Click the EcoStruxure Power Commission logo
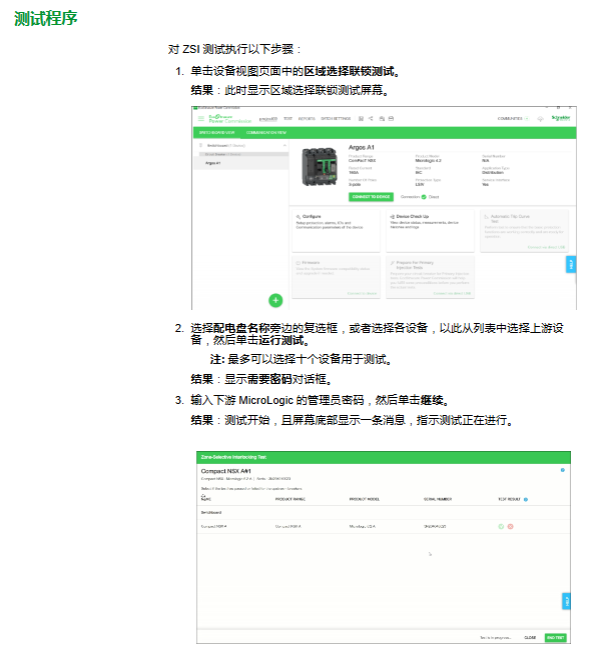This screenshot has height=666, width=609. click(x=230, y=119)
